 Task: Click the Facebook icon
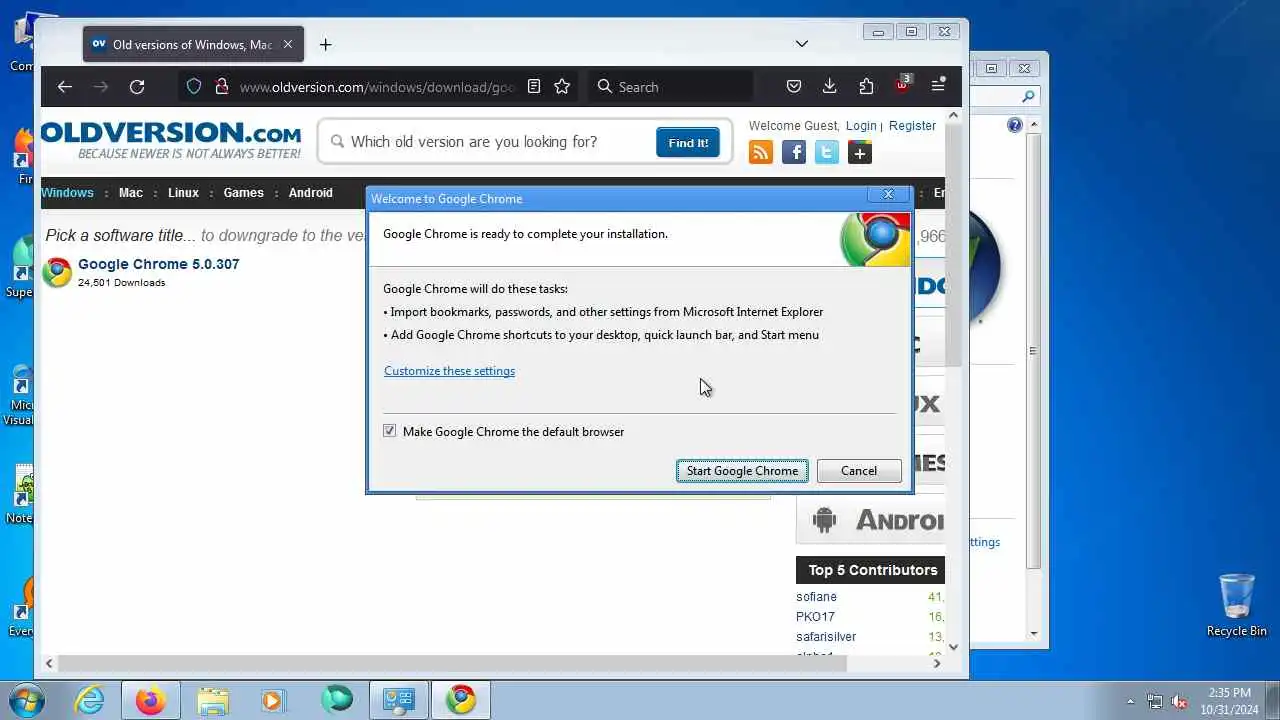pyautogui.click(x=794, y=152)
